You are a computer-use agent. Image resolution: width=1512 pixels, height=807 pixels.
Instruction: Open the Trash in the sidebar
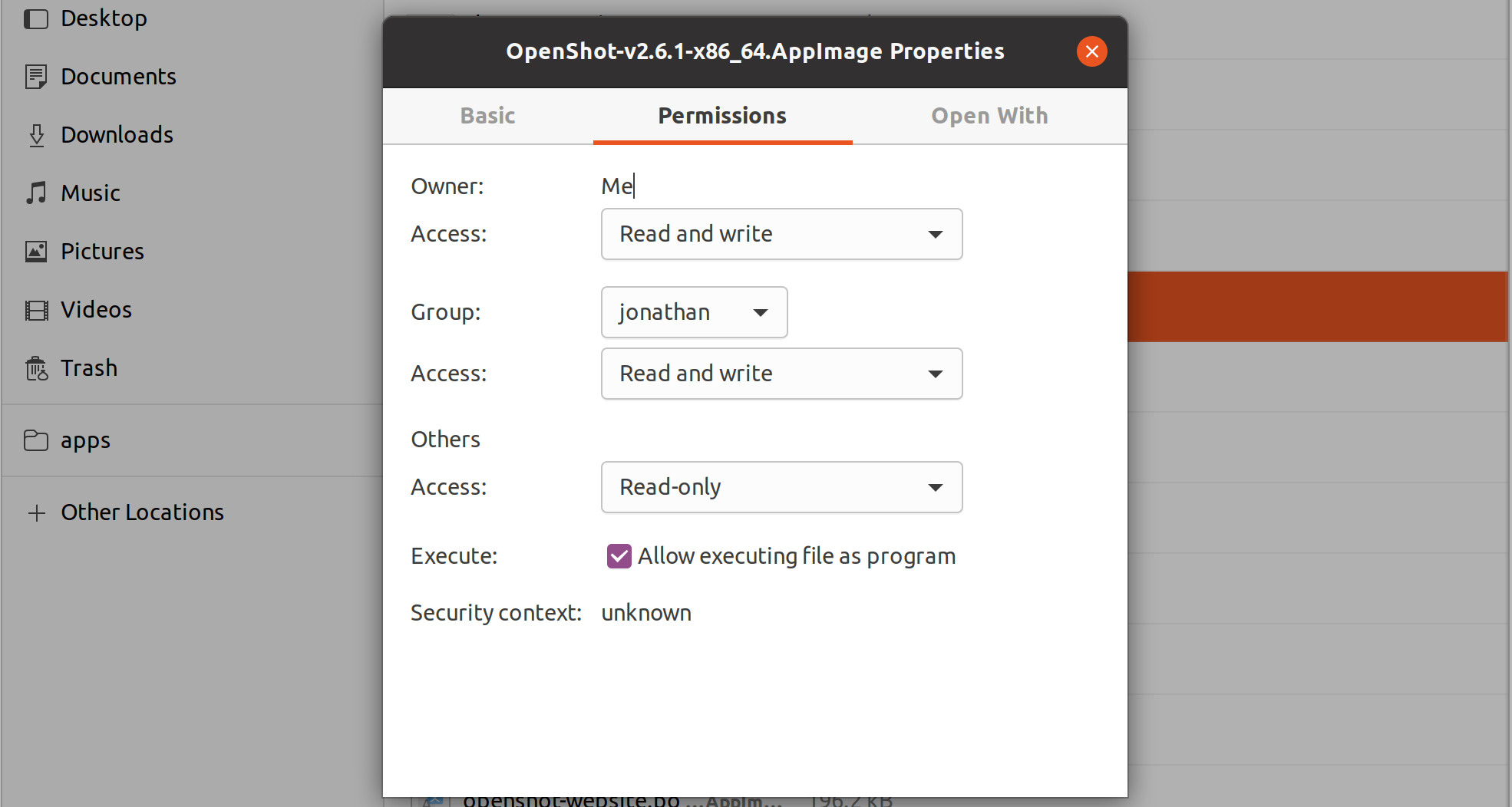(x=89, y=367)
